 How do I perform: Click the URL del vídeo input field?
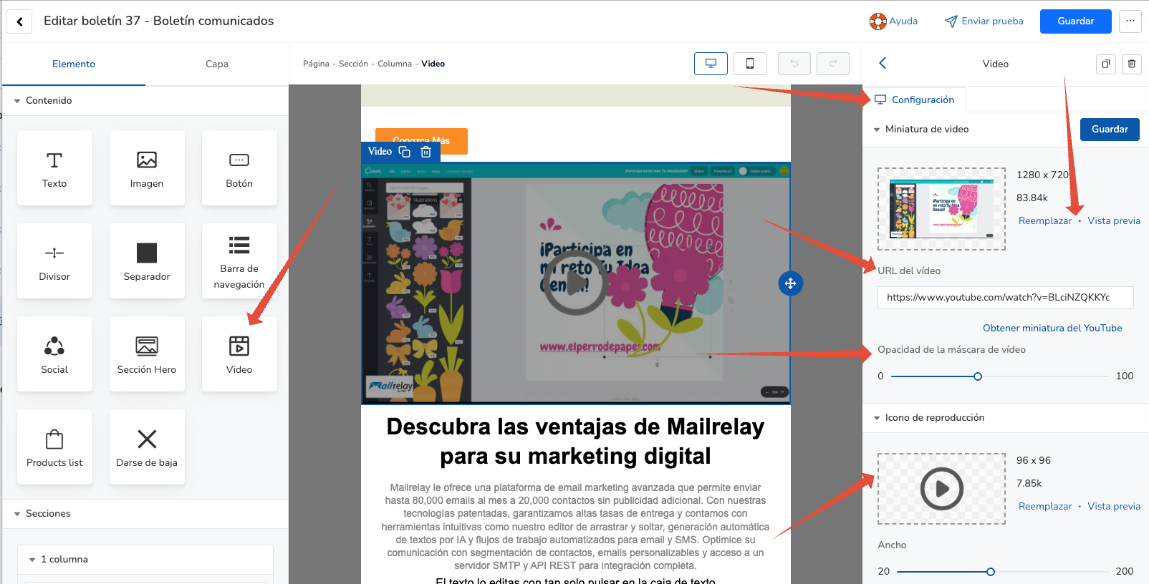1005,297
